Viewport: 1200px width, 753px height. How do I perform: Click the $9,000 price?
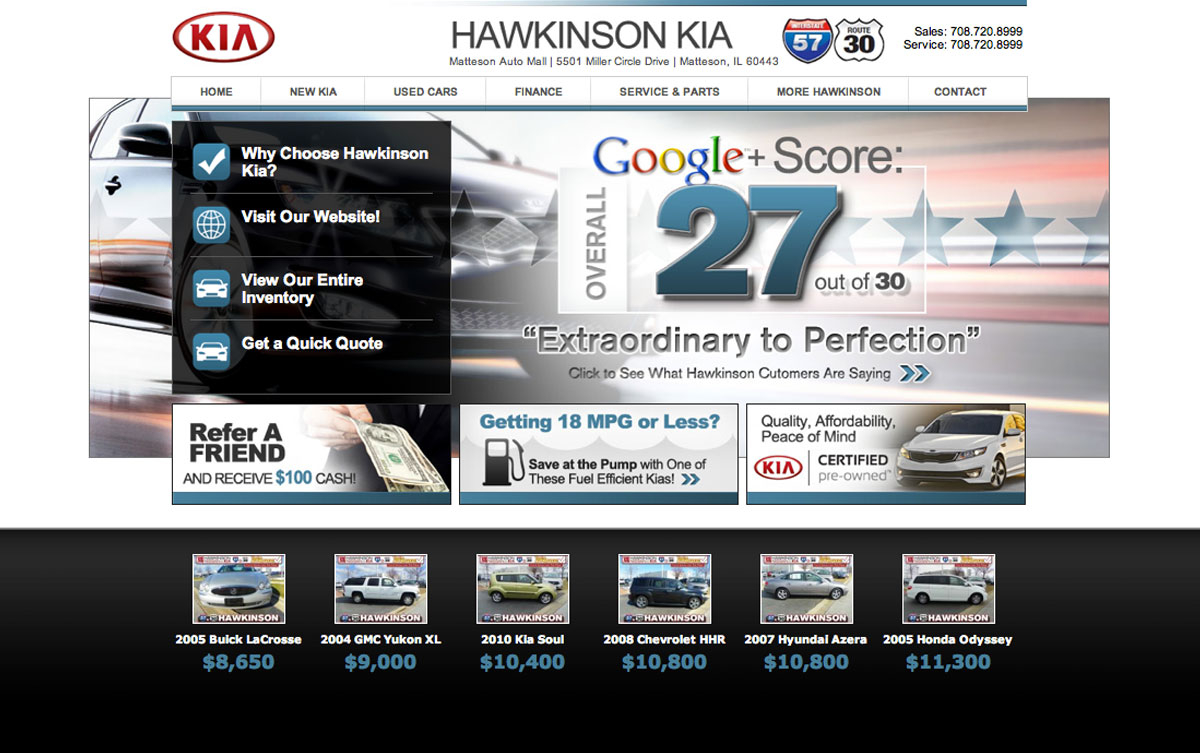click(380, 662)
